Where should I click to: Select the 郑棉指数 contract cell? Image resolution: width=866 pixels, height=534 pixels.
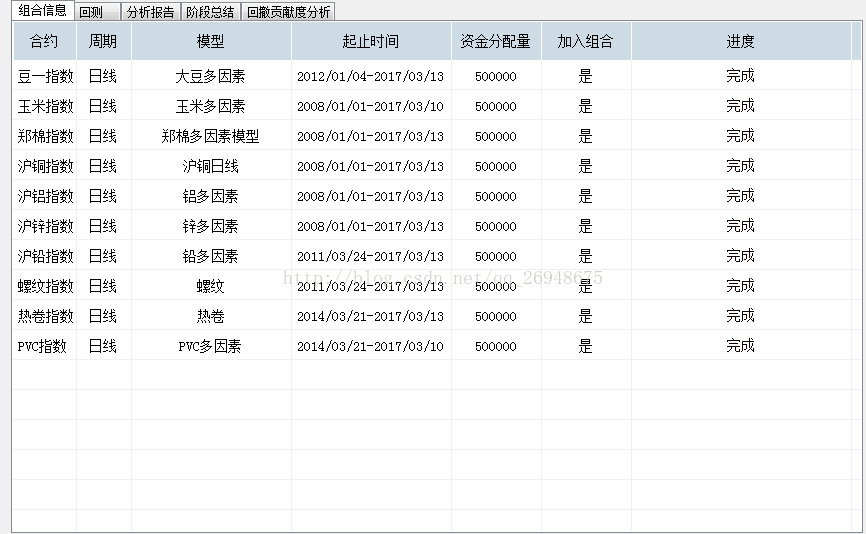click(45, 136)
